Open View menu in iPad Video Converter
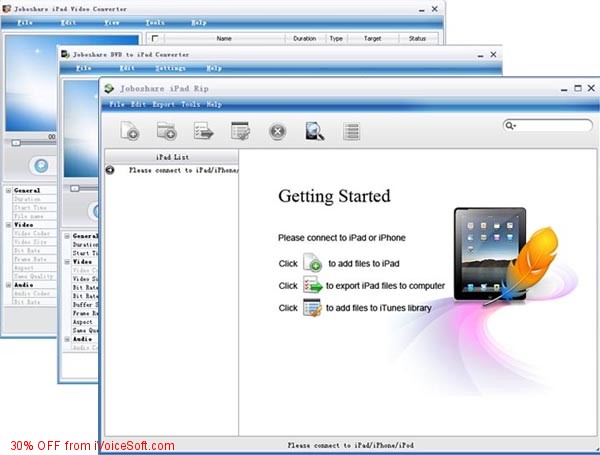Image resolution: width=600 pixels, height=455 pixels. coord(112,23)
